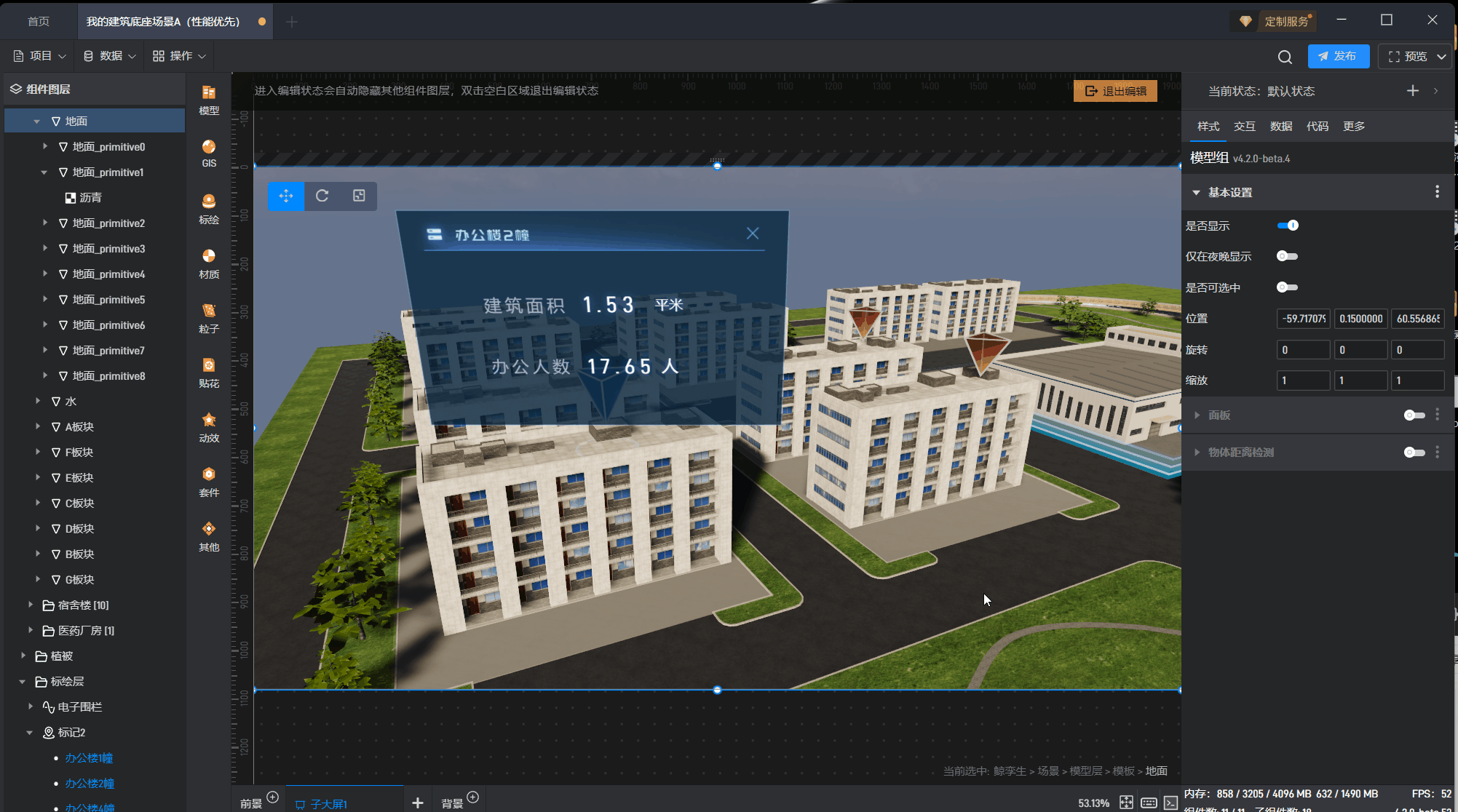Expand the 面板 settings section
1458x812 pixels.
click(1197, 415)
